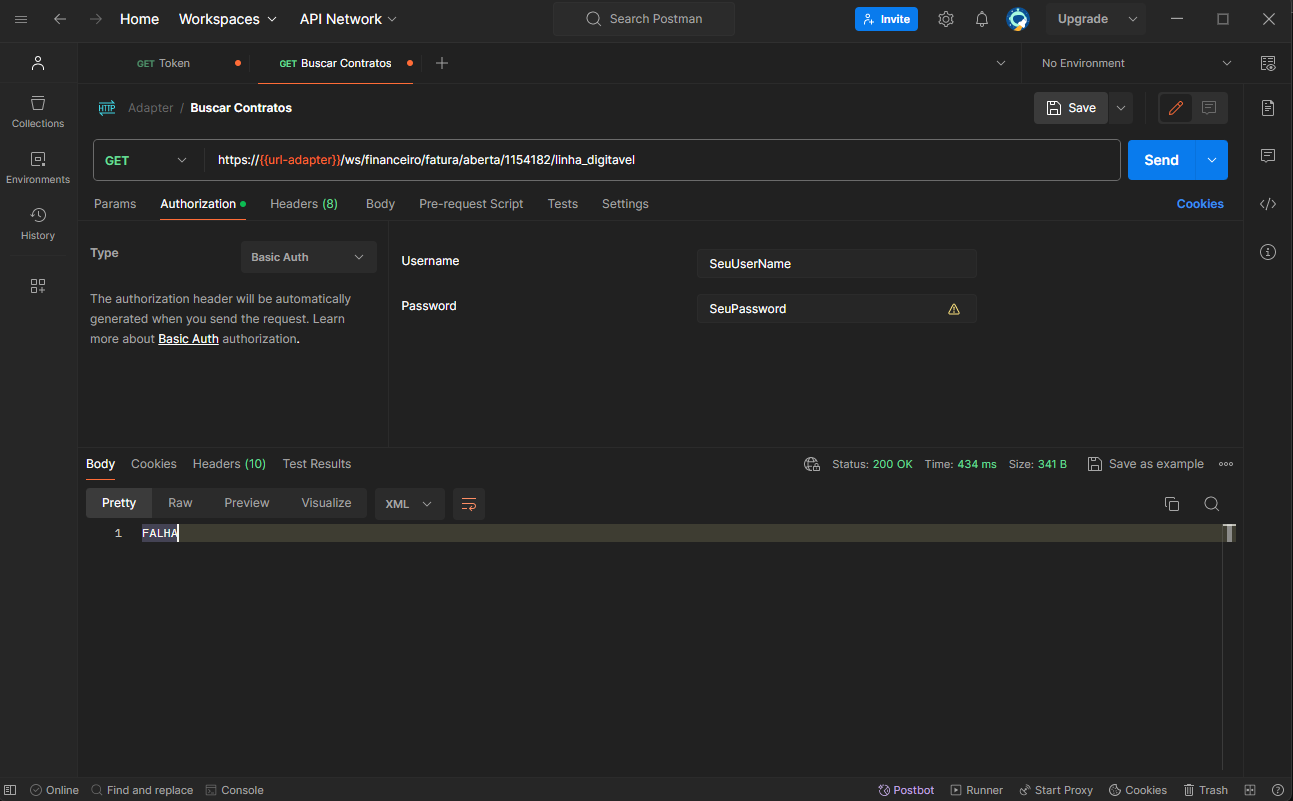Go forward with the right arrow
This screenshot has width=1293, height=801.
coord(96,19)
